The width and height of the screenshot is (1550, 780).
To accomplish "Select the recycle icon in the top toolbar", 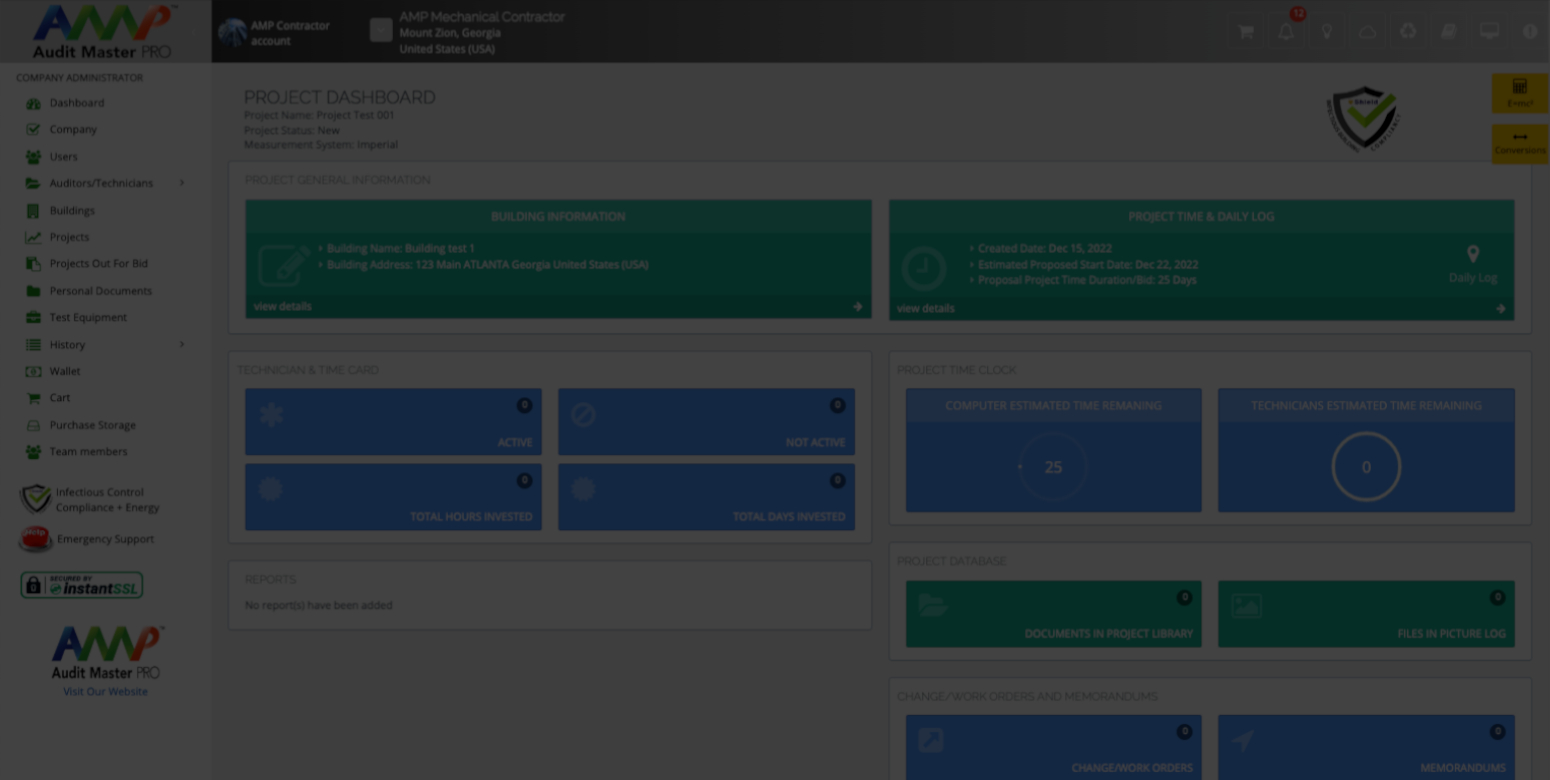I will point(1408,31).
